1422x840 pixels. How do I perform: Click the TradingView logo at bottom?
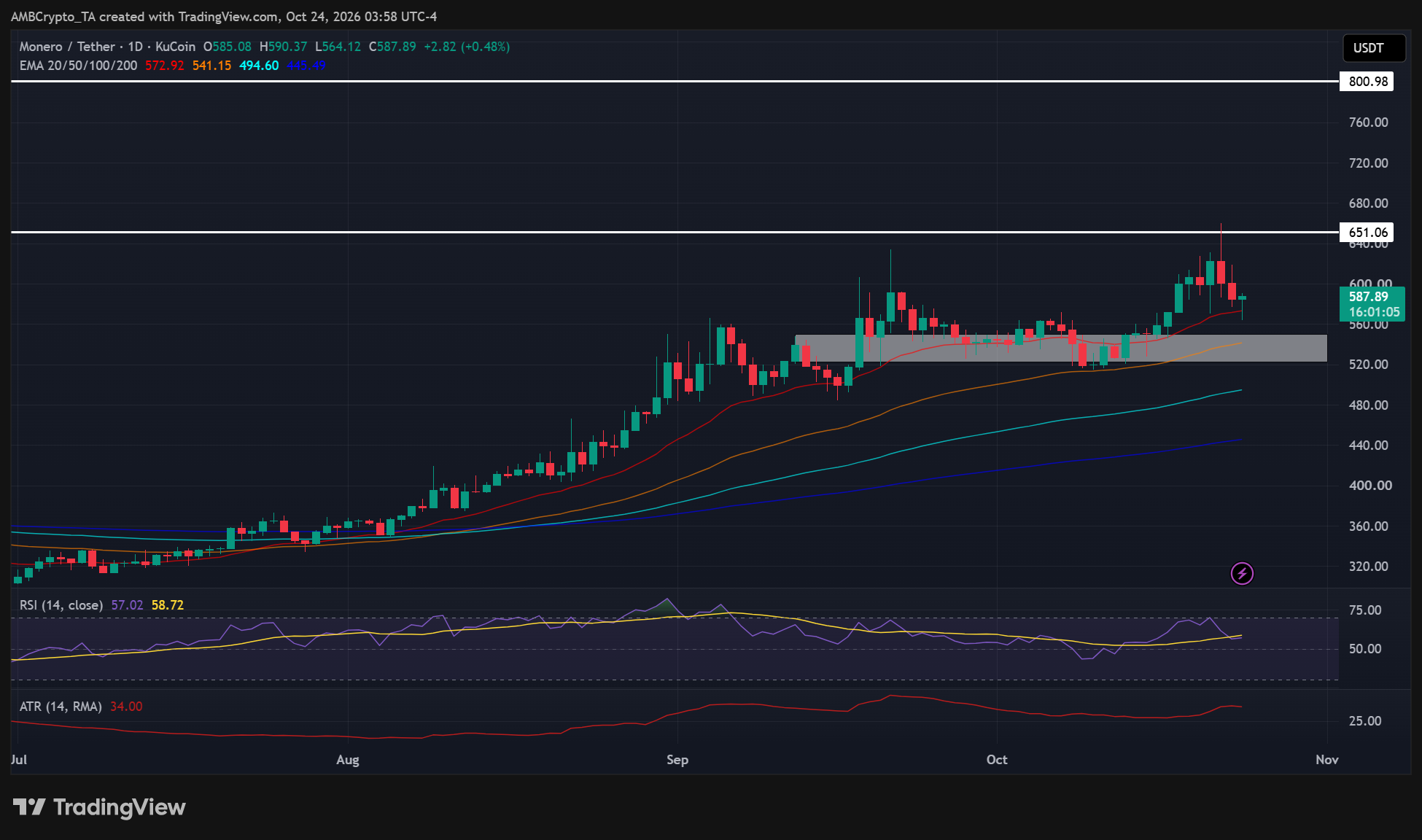[99, 807]
